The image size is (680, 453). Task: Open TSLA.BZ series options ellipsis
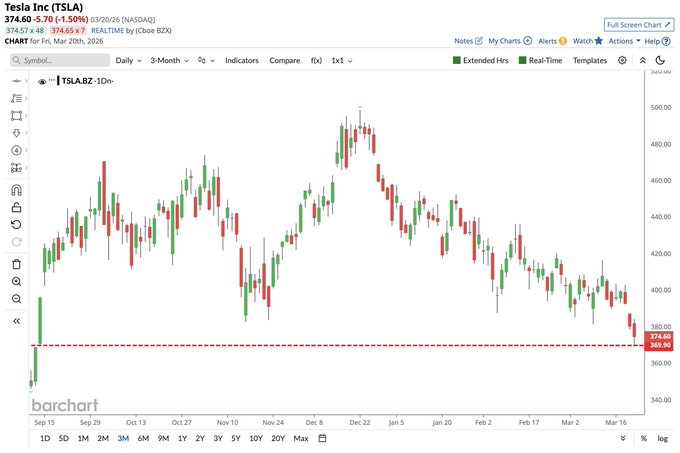click(52, 80)
